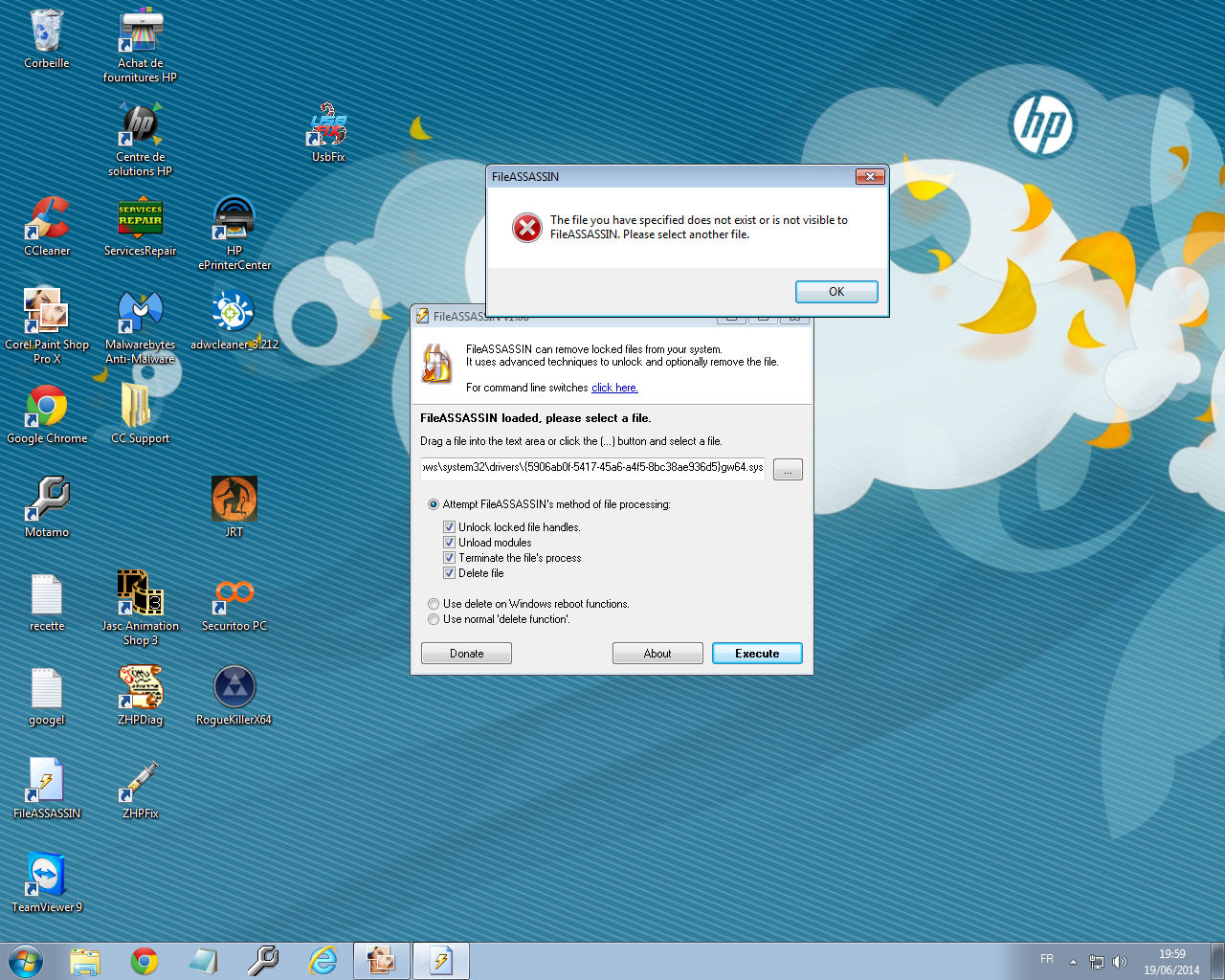Launch JRT desktop icon
The width and height of the screenshot is (1225, 980).
pos(234,508)
